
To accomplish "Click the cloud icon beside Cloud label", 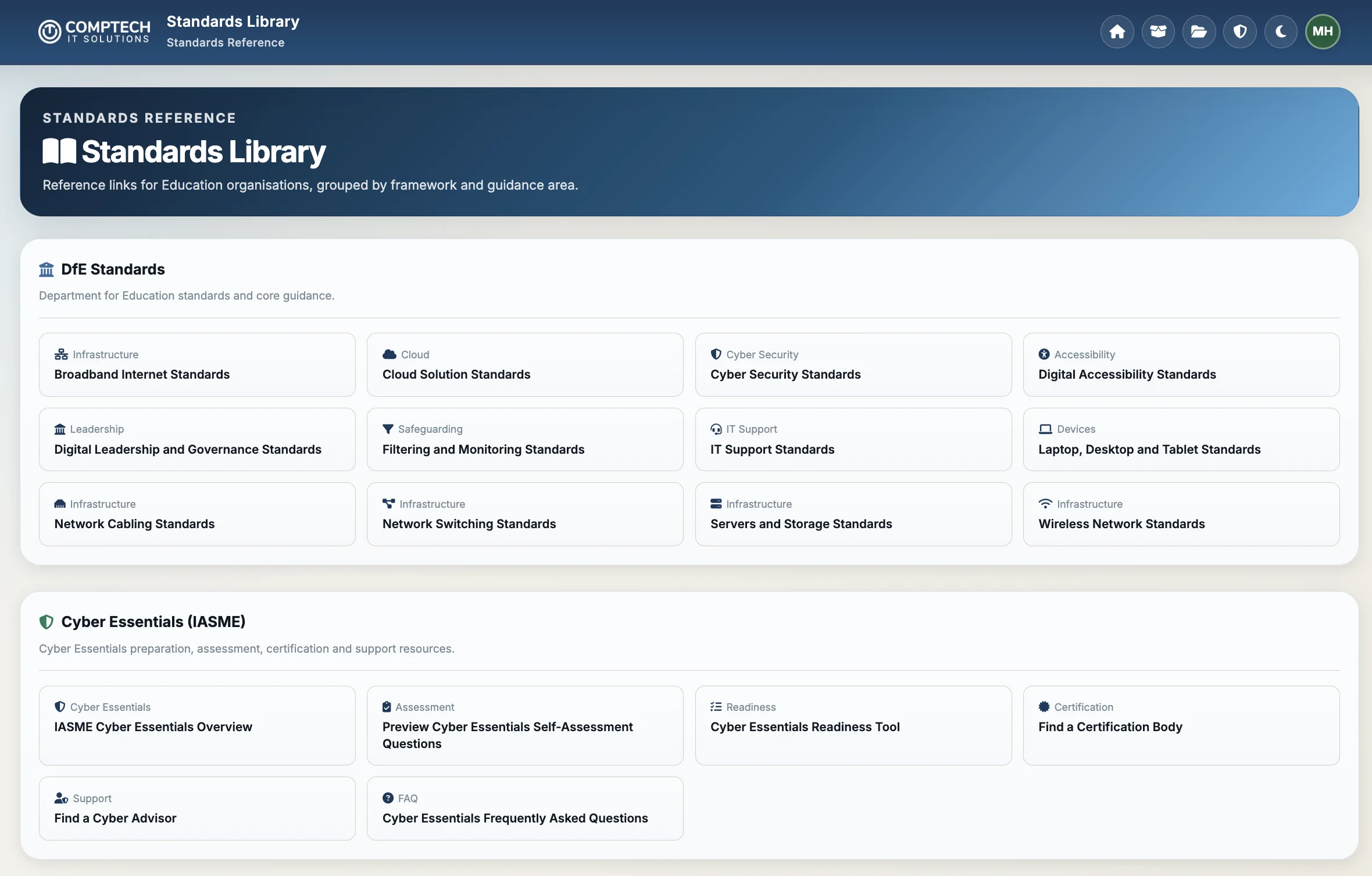I will pyautogui.click(x=389, y=354).
